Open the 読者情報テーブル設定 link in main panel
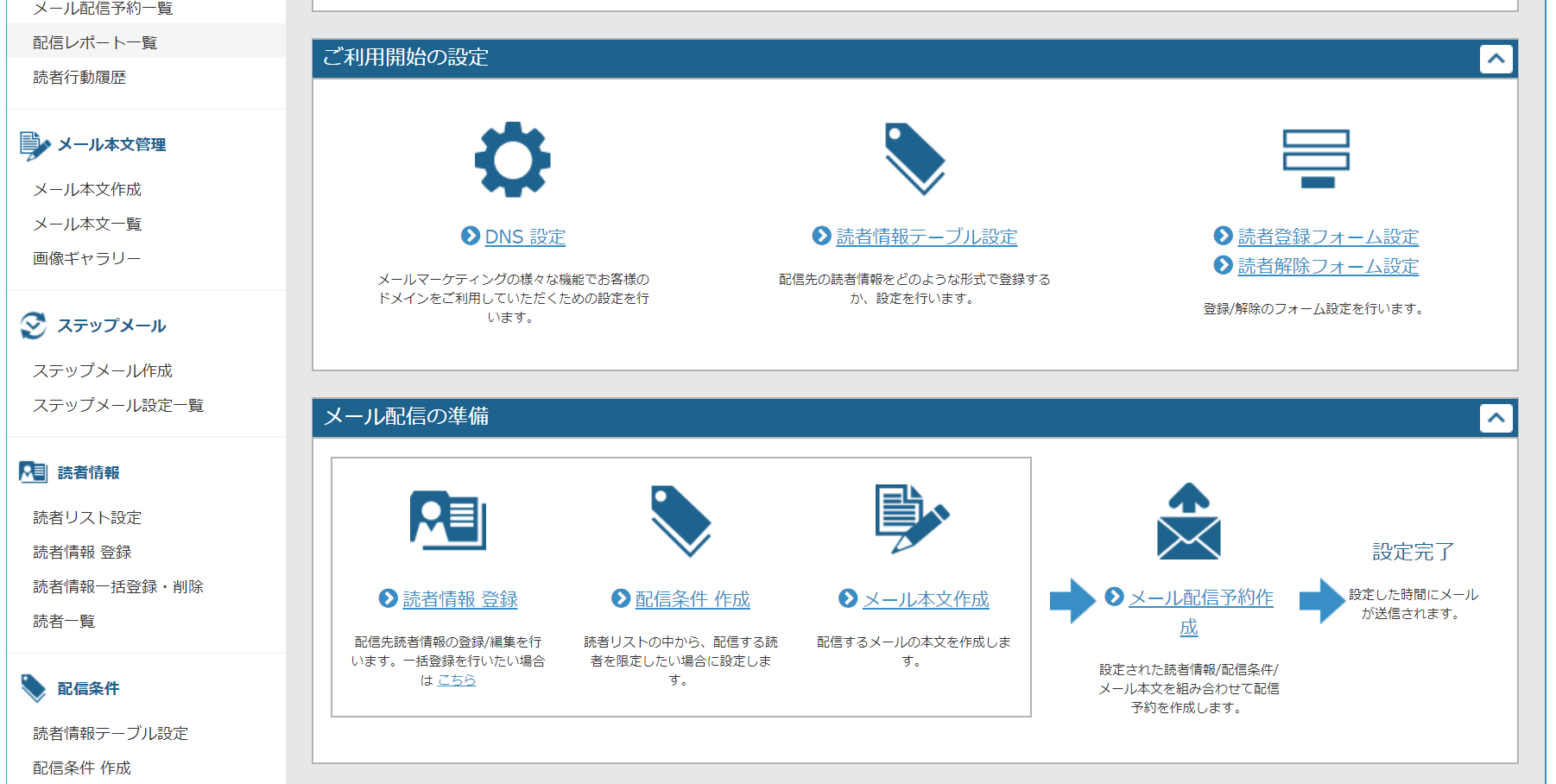 (x=927, y=237)
